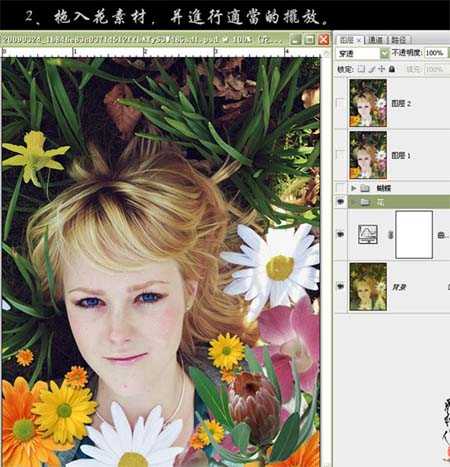The image size is (450, 467).
Task: Select the 图层 1 layer thumbnail
Action: (368, 155)
